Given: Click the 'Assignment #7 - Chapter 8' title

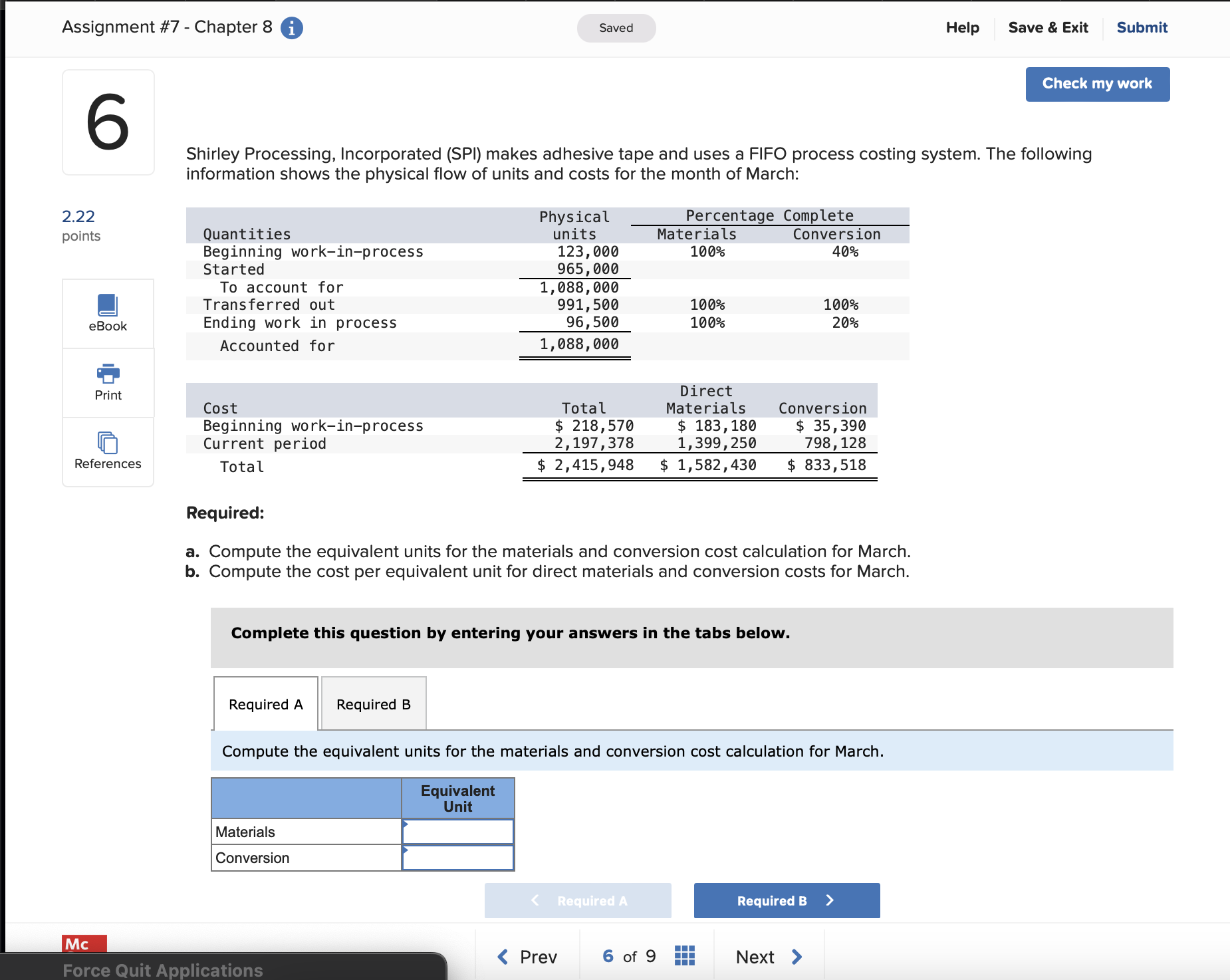Looking at the screenshot, I should (167, 27).
